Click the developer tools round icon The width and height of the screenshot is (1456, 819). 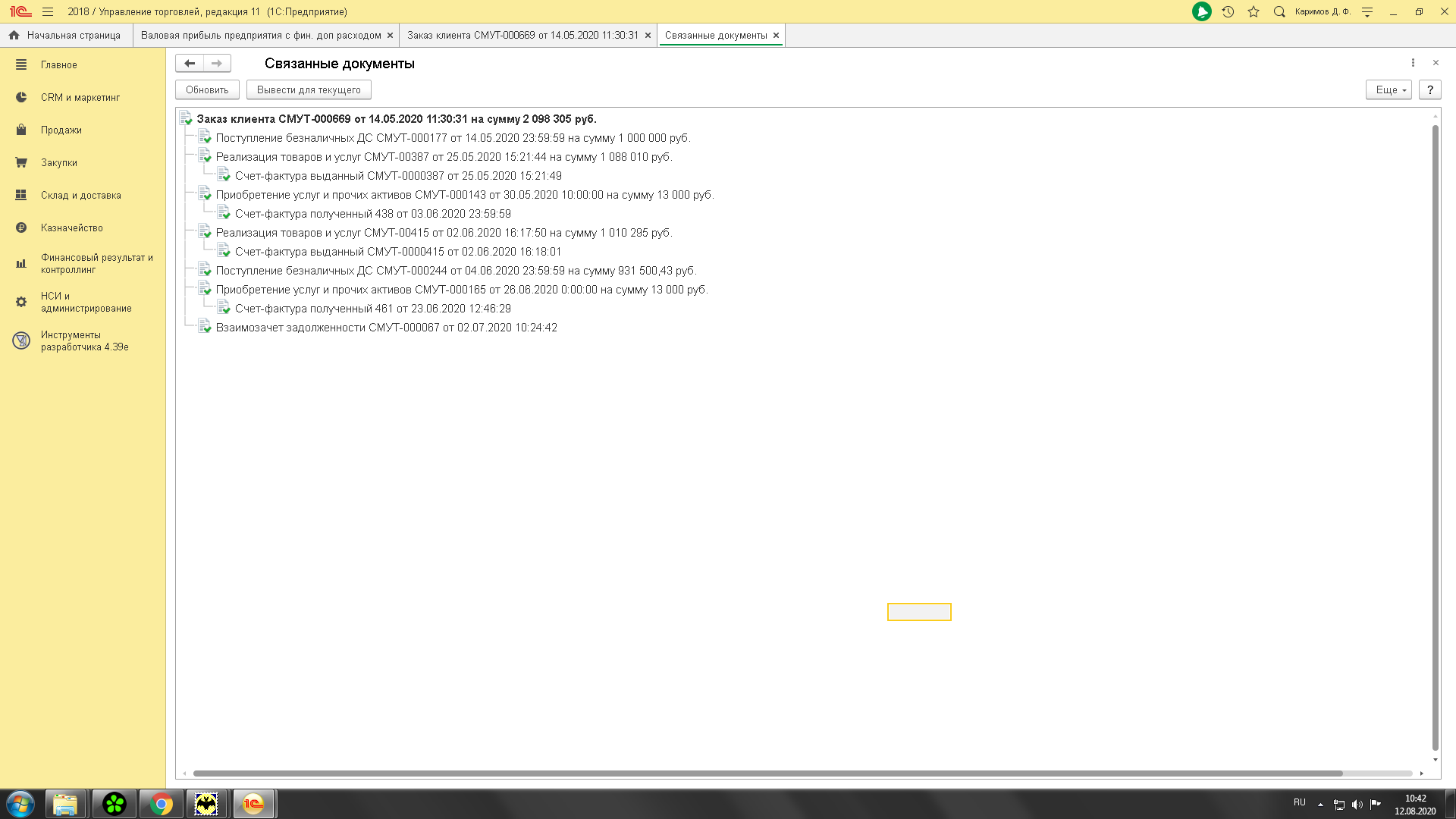[21, 340]
